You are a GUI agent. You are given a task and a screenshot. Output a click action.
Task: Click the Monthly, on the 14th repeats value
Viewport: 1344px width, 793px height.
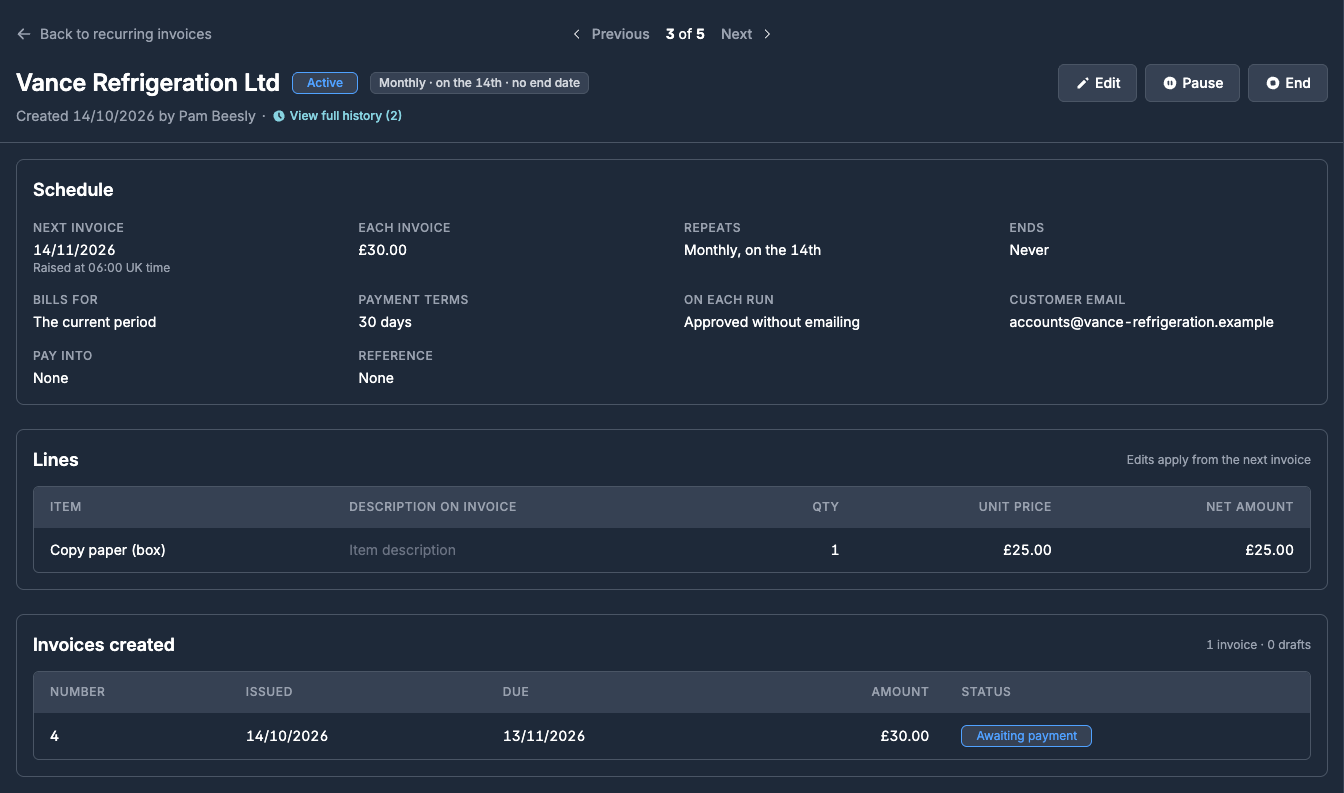[752, 250]
